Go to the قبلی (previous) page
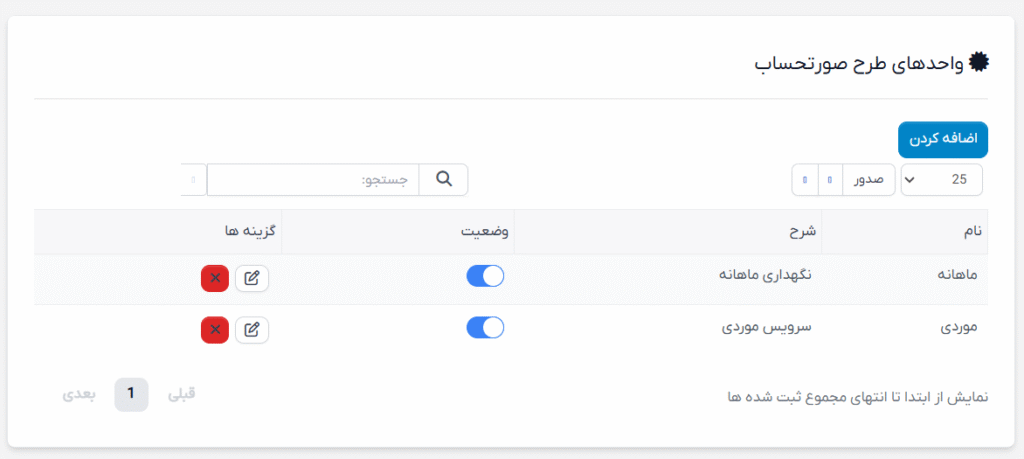1024x459 pixels. click(181, 394)
